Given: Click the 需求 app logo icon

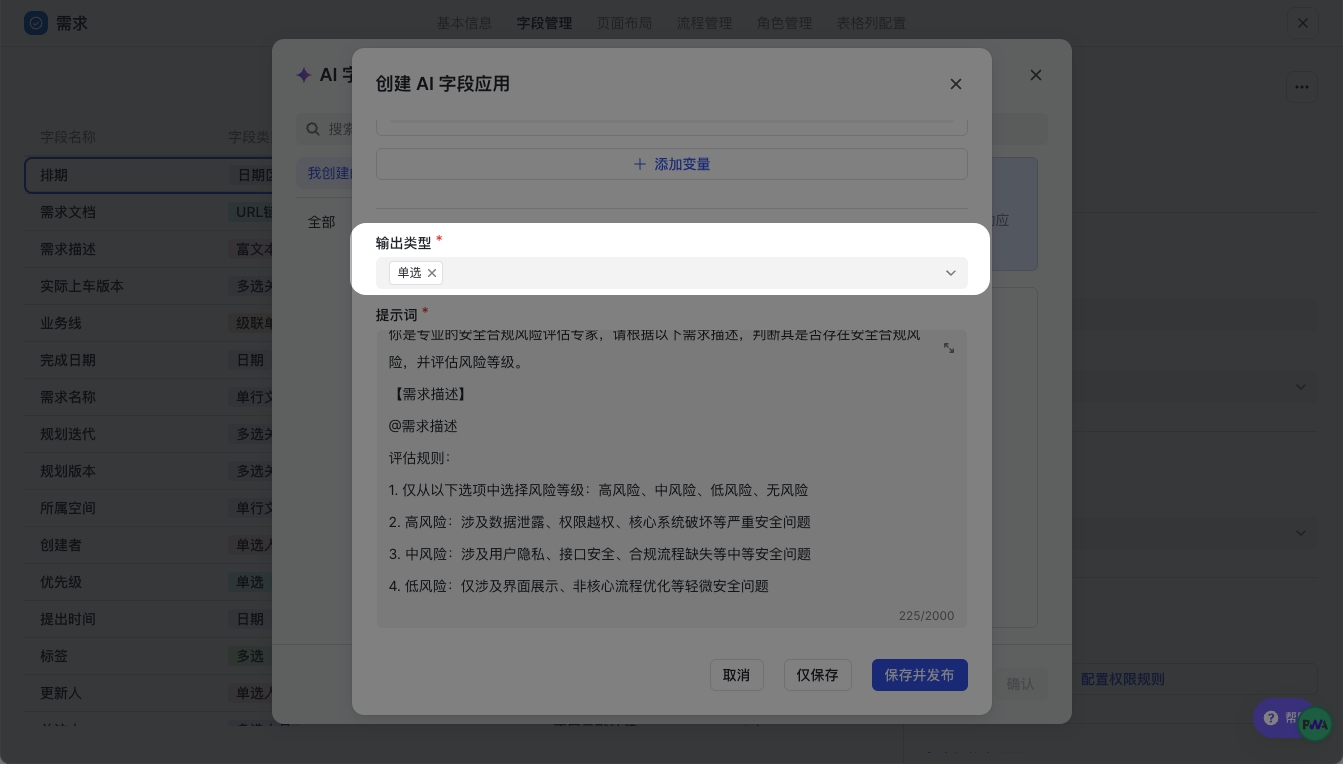Looking at the screenshot, I should coord(36,23).
